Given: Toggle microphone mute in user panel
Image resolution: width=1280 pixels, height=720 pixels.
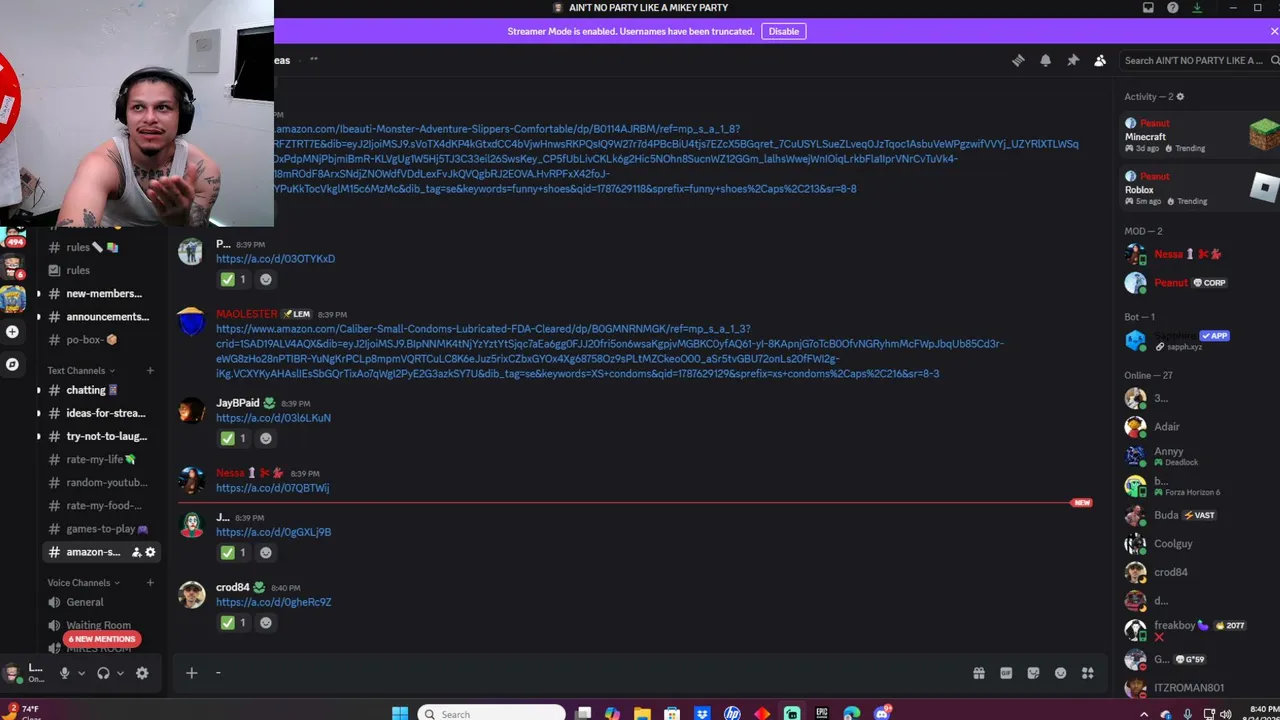Looking at the screenshot, I should [65, 673].
